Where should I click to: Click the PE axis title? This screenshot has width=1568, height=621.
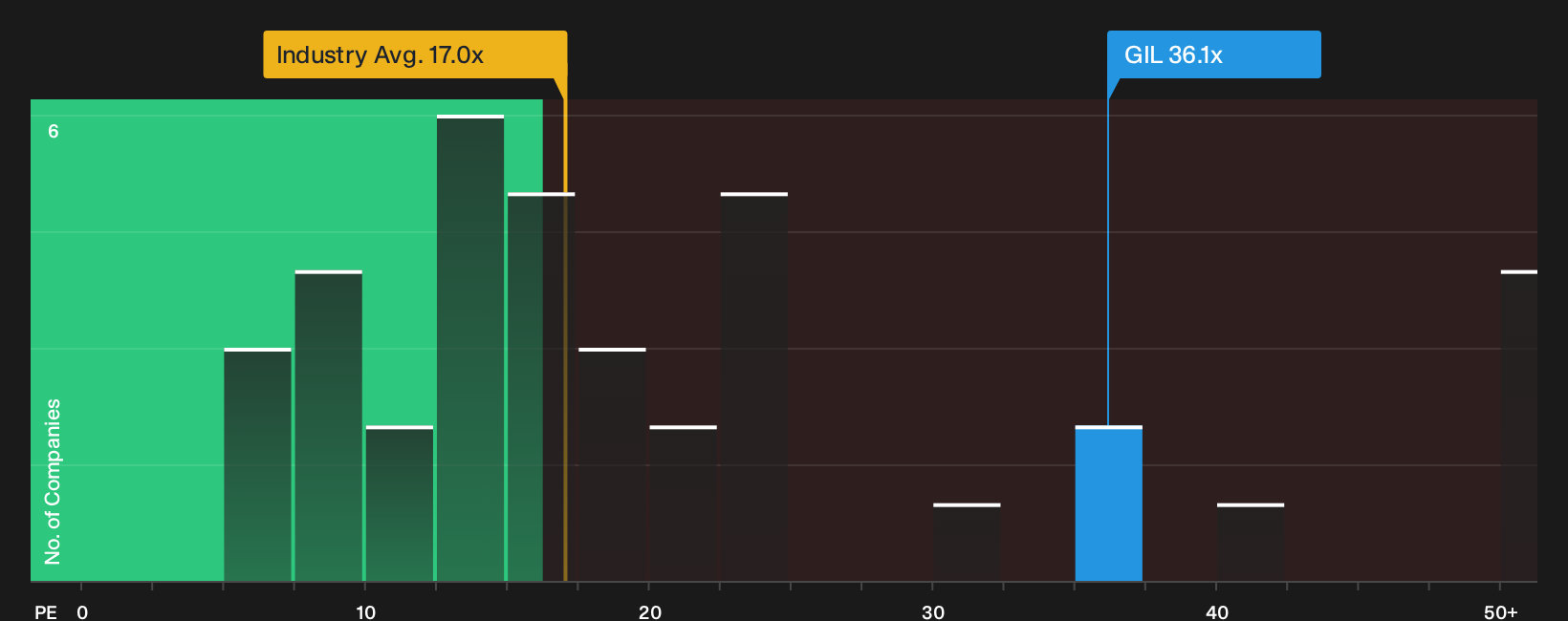click(x=45, y=612)
